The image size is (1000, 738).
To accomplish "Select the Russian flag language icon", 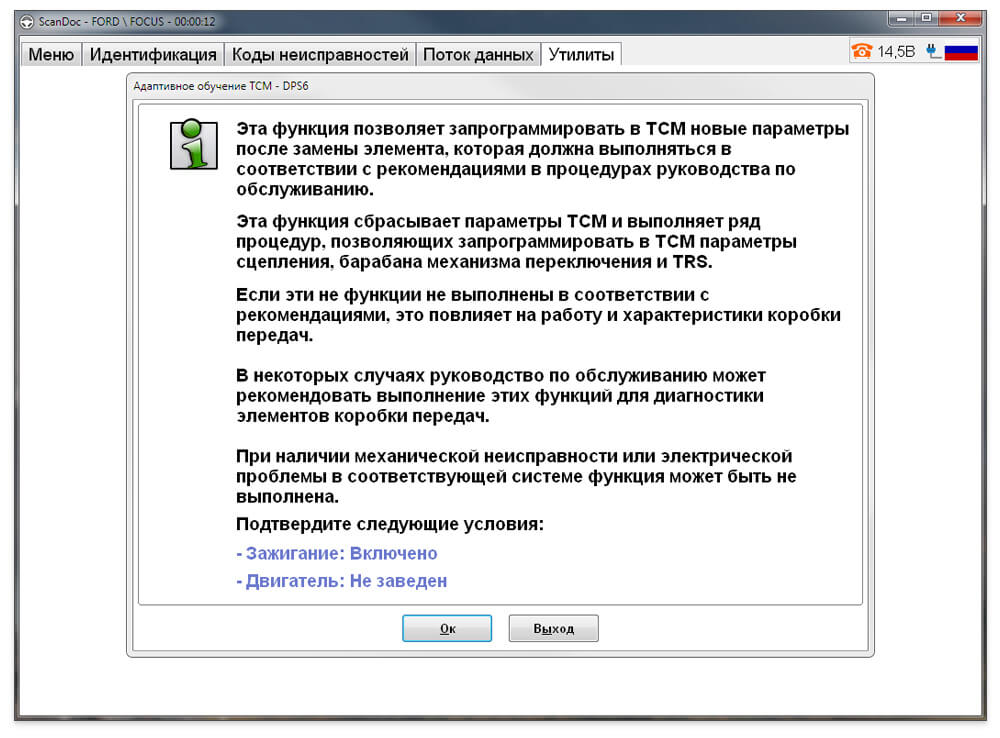I will (961, 52).
